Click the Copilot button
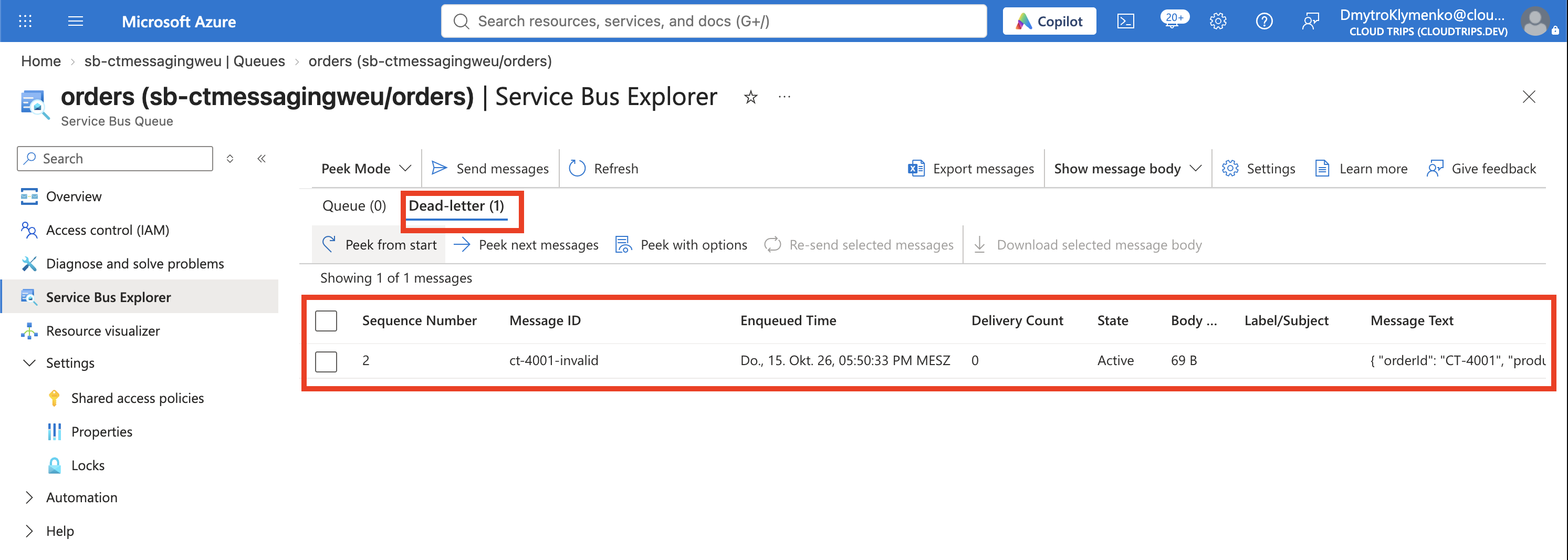 [1049, 22]
